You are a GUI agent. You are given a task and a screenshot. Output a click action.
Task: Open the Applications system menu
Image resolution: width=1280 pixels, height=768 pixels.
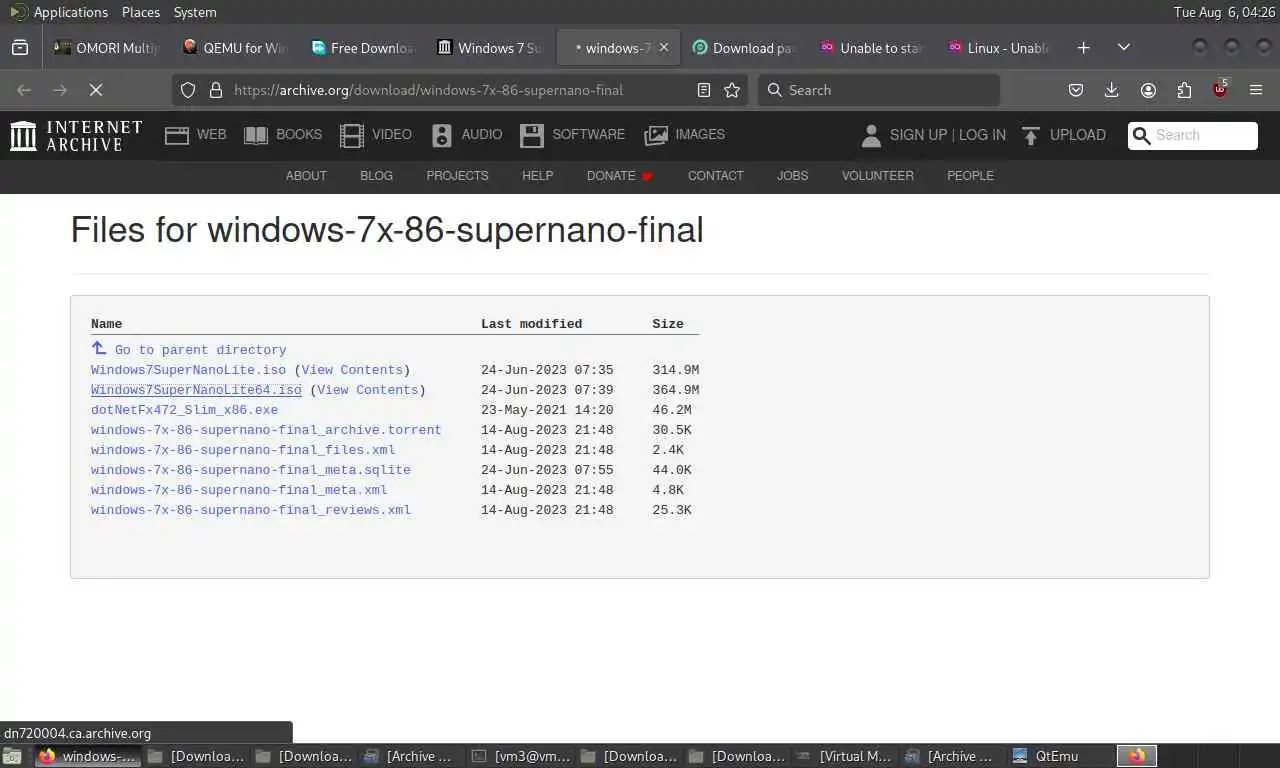[58, 12]
